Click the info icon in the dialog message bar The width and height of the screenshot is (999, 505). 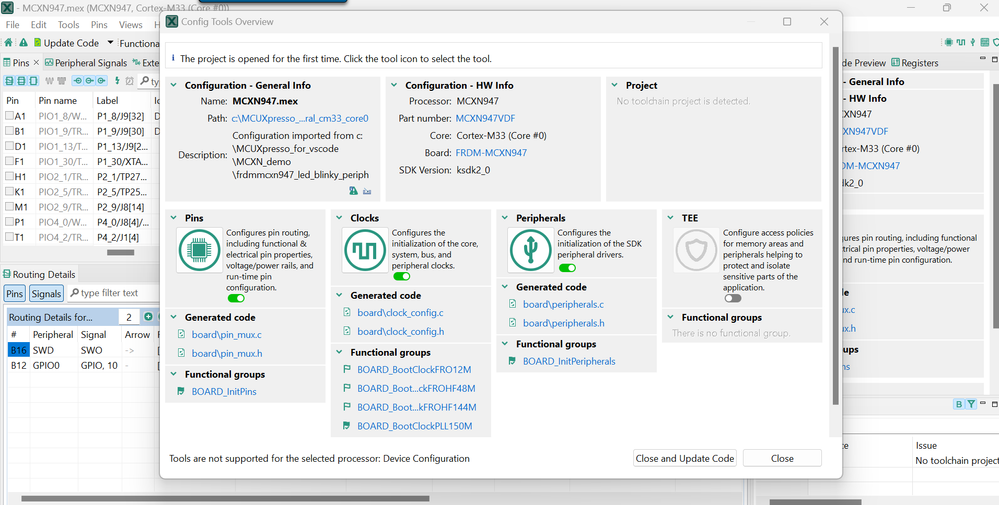173,58
